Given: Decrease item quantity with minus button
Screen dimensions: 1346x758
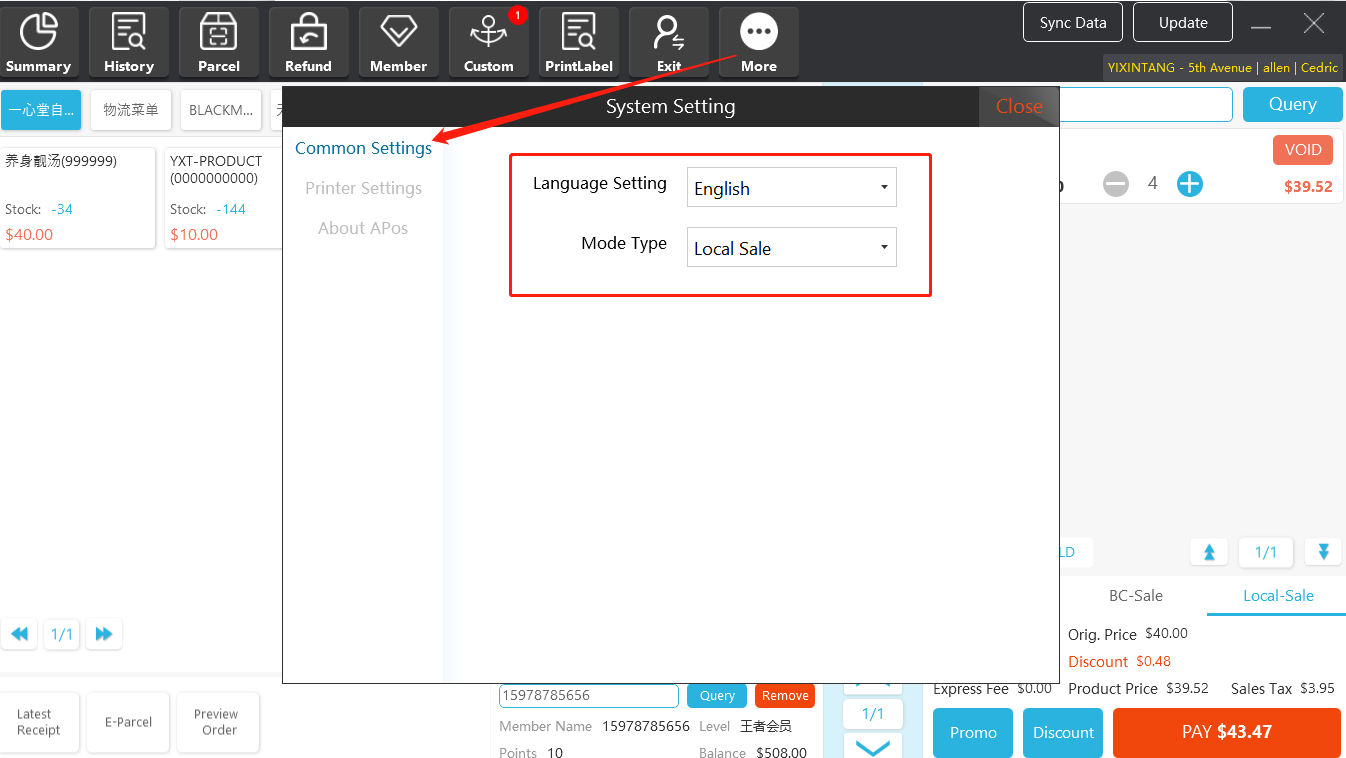Looking at the screenshot, I should tap(1116, 184).
